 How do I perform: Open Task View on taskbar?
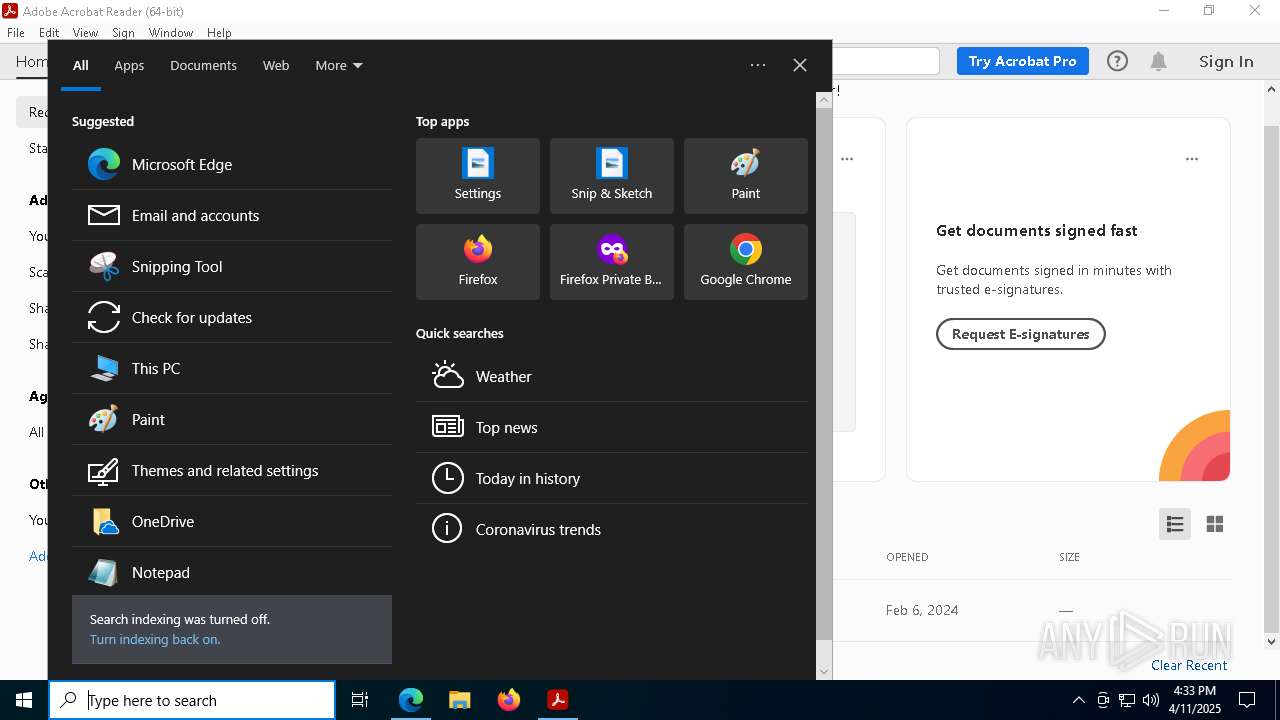pos(360,700)
